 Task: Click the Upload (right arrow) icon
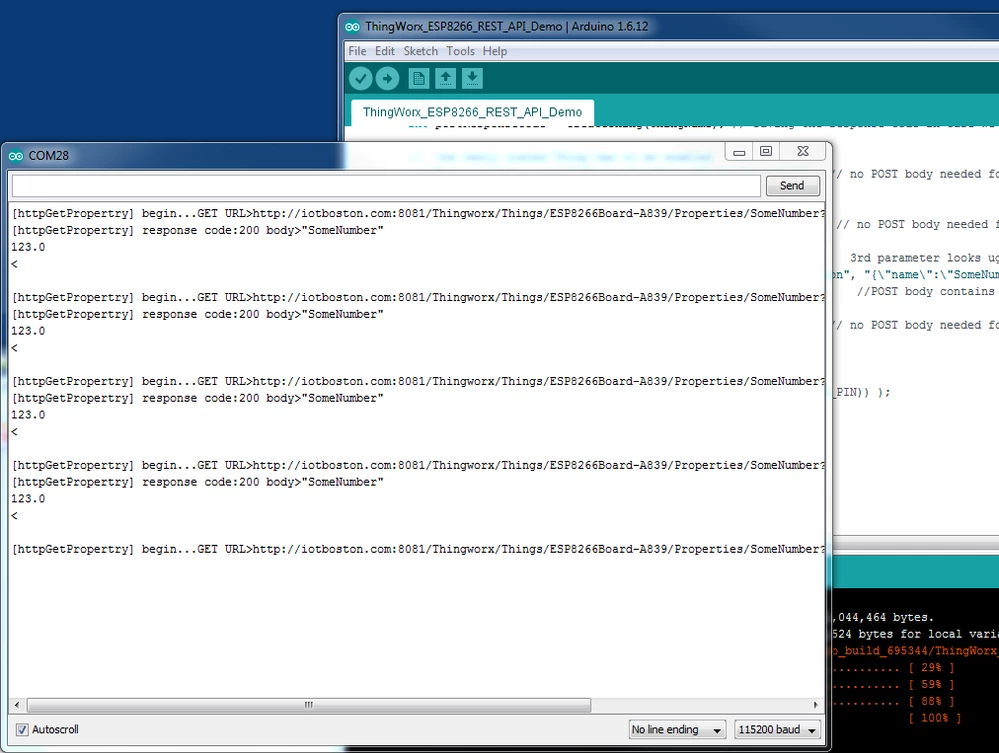pos(387,78)
